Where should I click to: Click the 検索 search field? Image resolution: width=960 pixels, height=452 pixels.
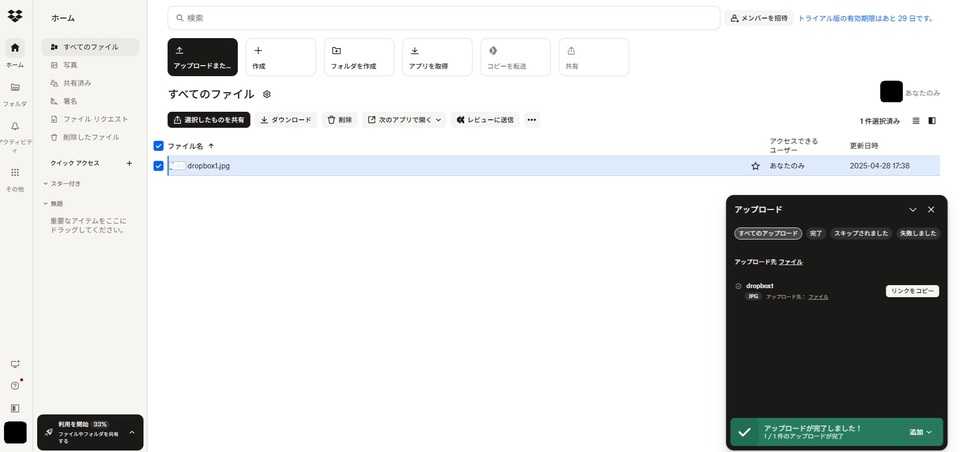(445, 18)
